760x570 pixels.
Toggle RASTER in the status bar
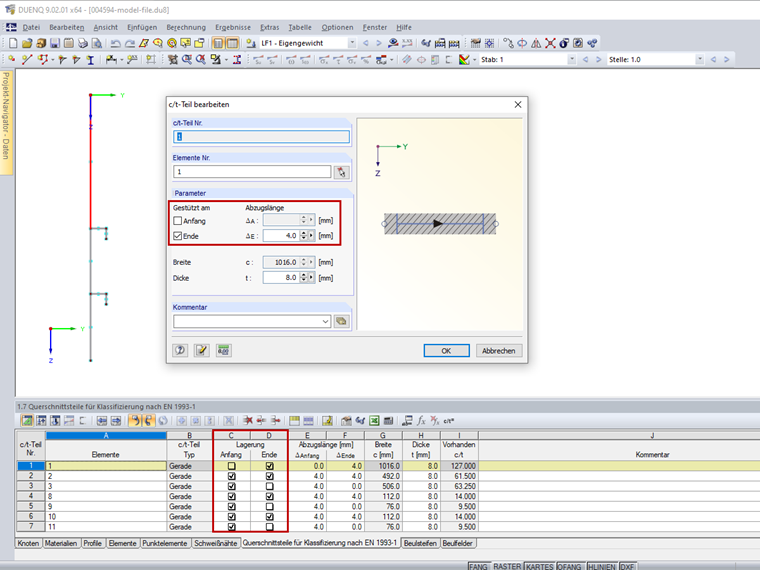point(507,566)
